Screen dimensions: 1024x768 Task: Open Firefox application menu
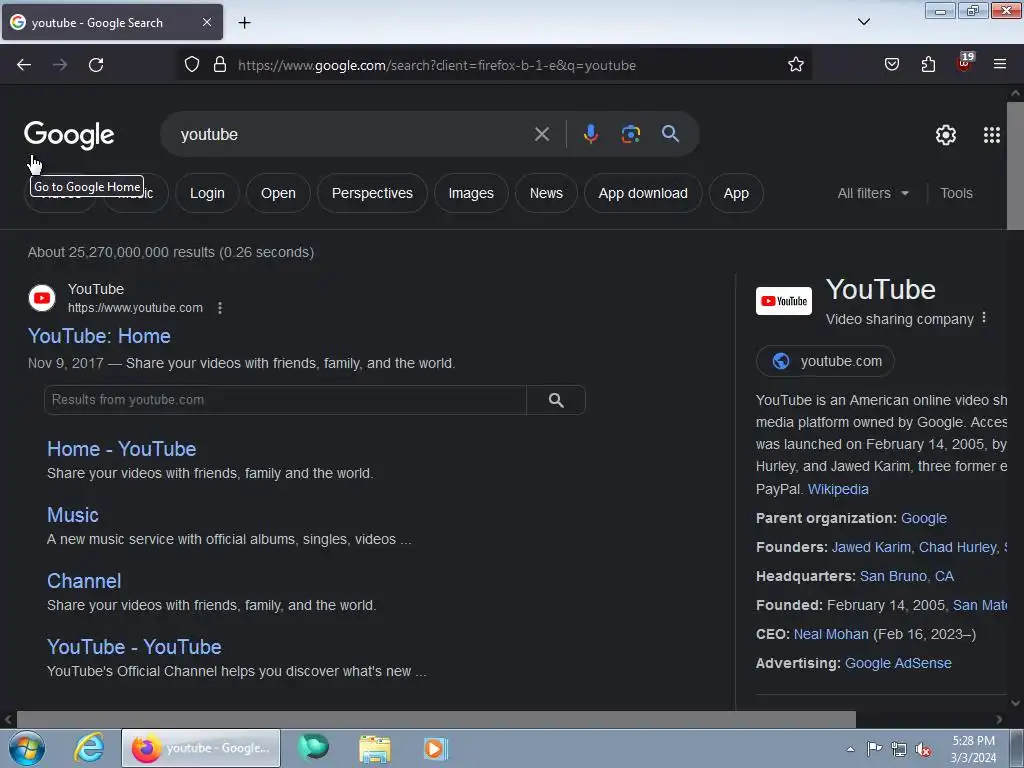click(999, 64)
